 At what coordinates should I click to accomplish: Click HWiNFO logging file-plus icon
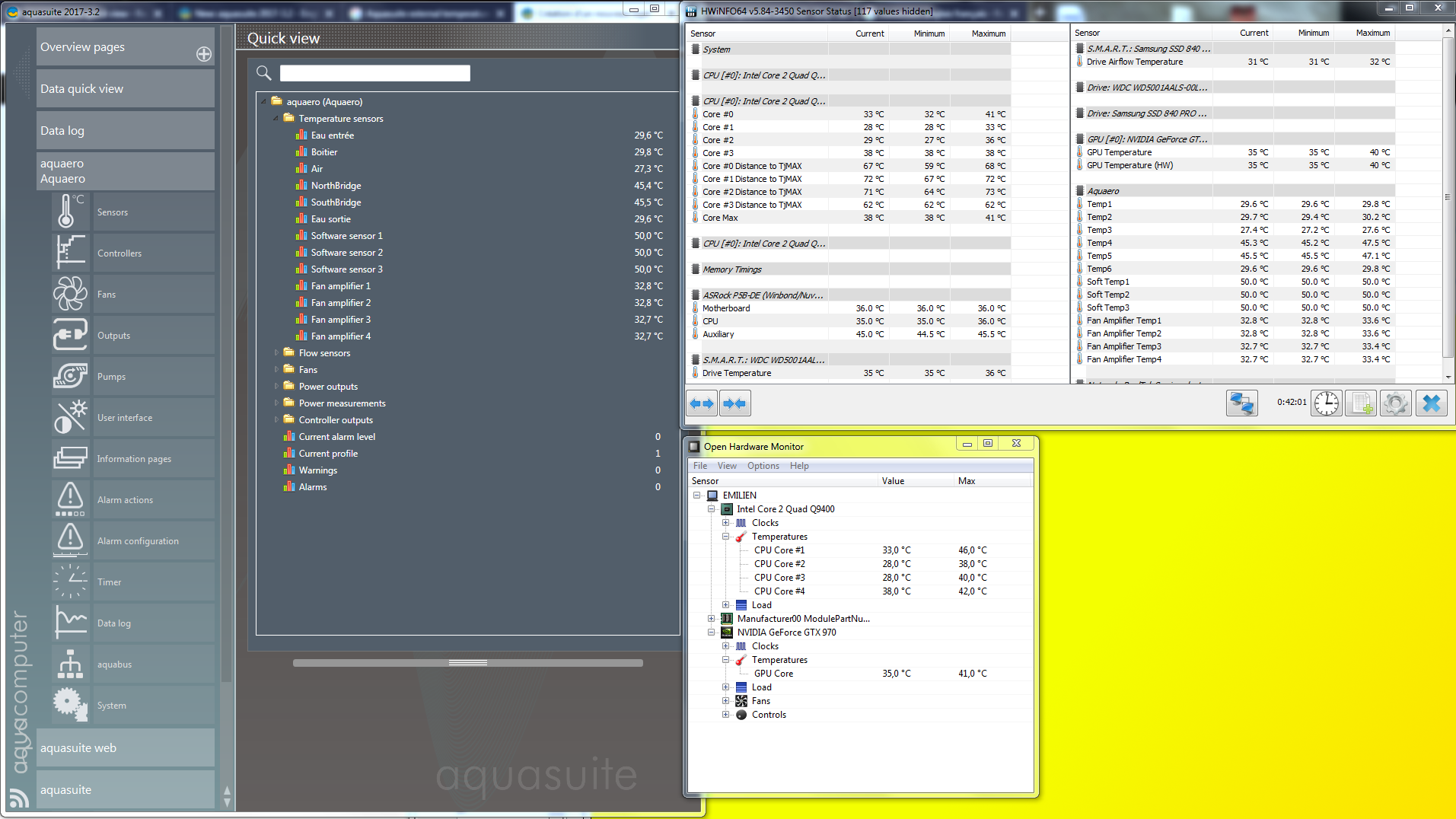click(x=1360, y=403)
